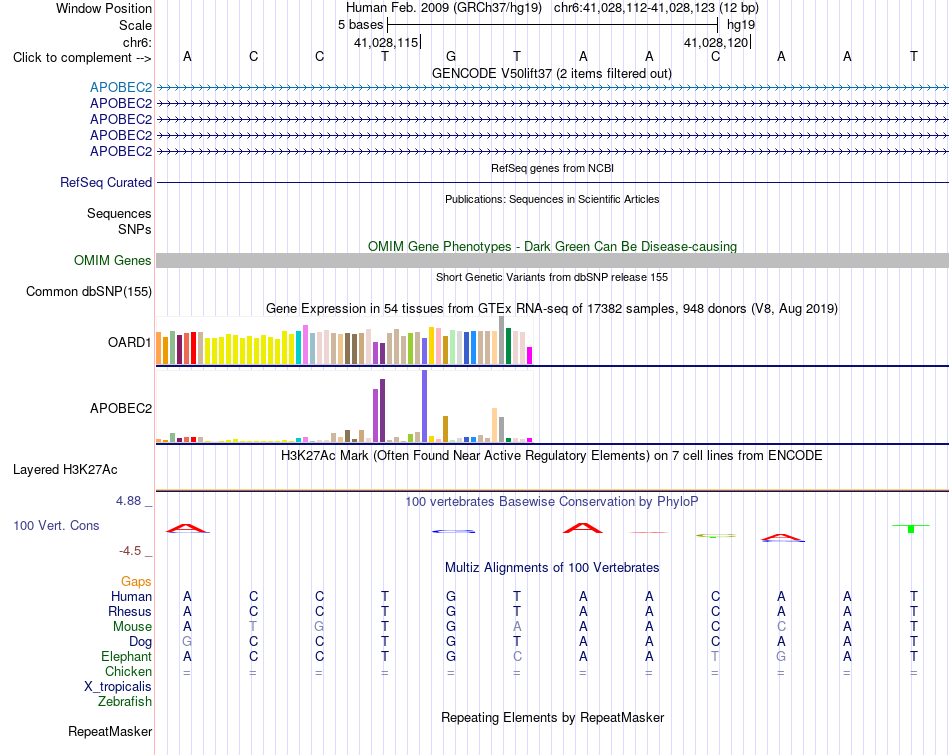Click APOBEC2 label beside the expression chart
Screen dimensions: 950x755
pyautogui.click(x=121, y=408)
